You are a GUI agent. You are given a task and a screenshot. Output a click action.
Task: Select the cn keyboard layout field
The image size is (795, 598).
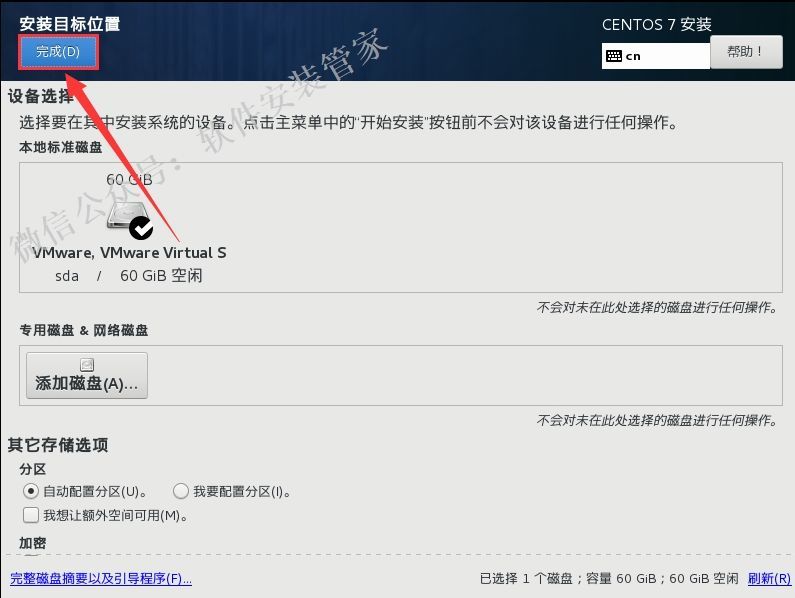[656, 56]
